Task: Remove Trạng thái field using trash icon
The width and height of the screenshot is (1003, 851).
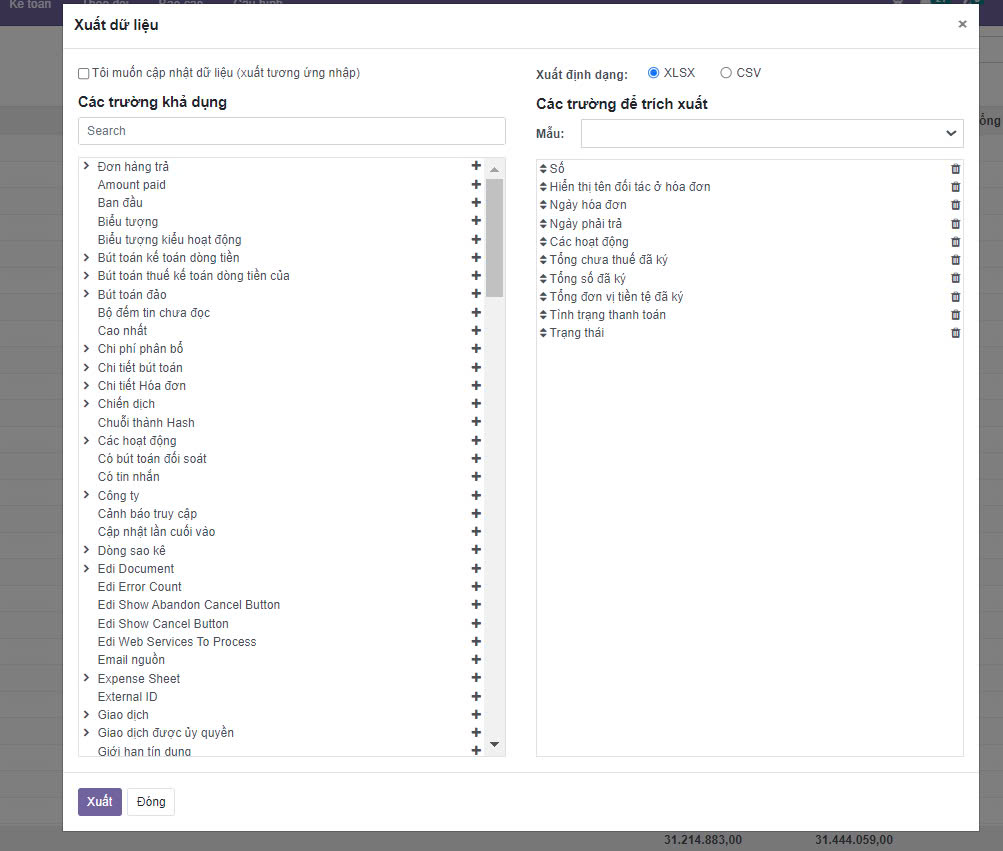Action: click(955, 333)
